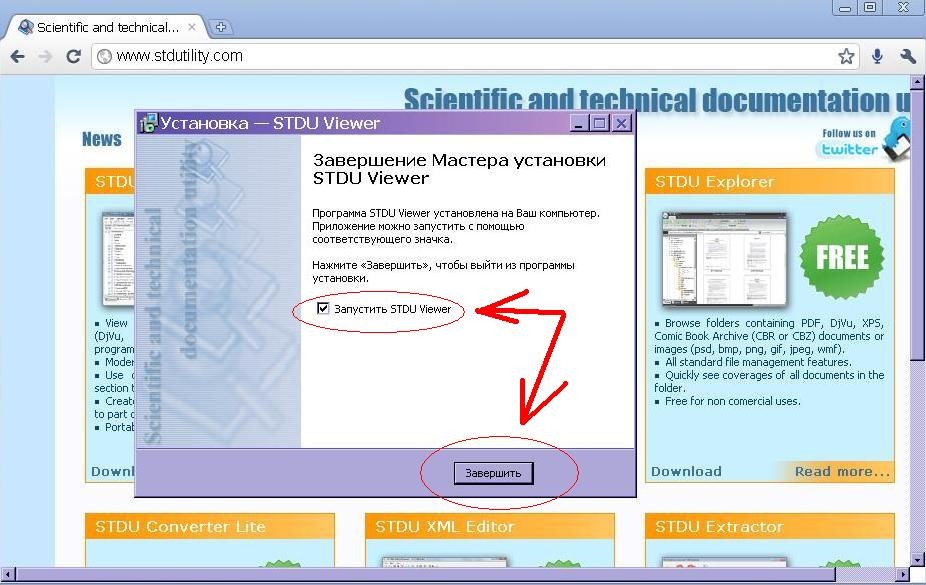Close the Scientific and technical tab

pos(192,27)
